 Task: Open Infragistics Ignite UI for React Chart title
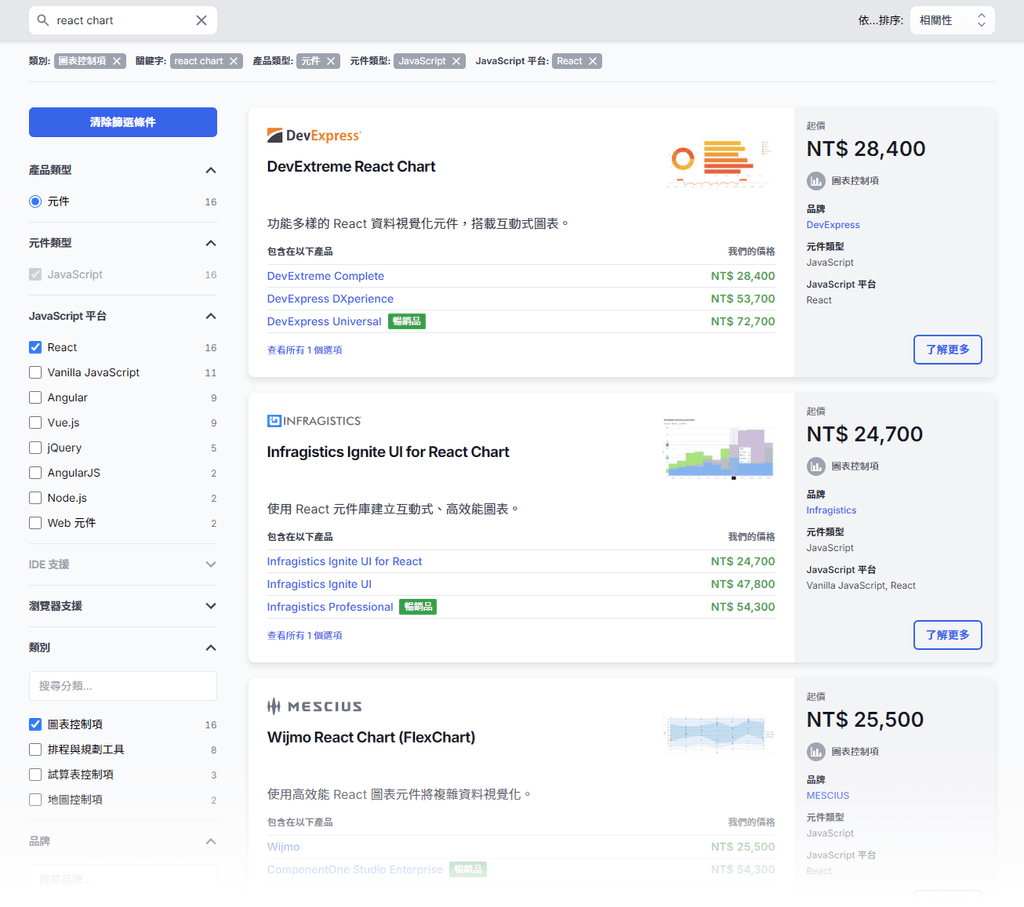(388, 452)
